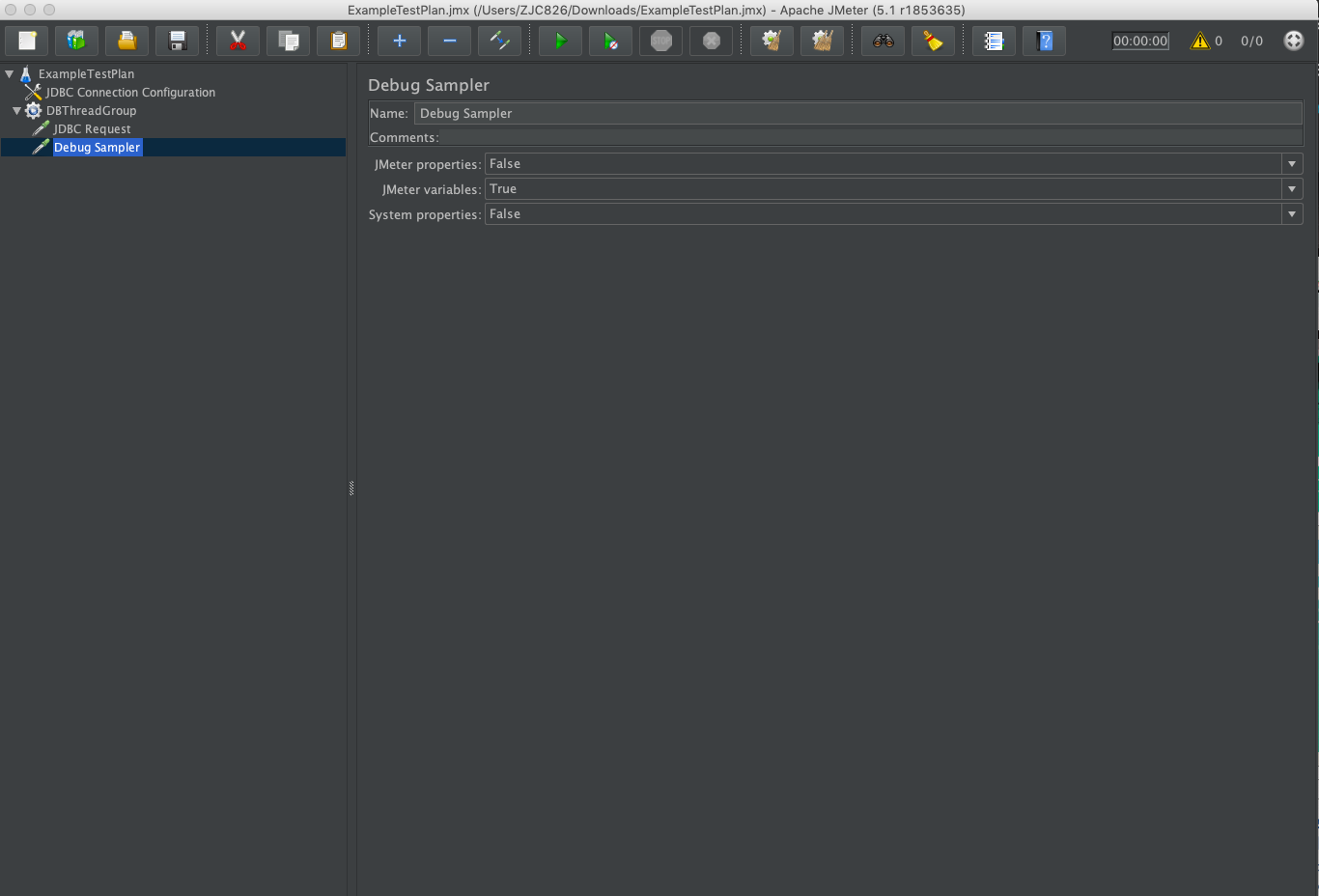Image resolution: width=1319 pixels, height=896 pixels.
Task: Select Debug Sampler in tree
Action: tap(97, 148)
